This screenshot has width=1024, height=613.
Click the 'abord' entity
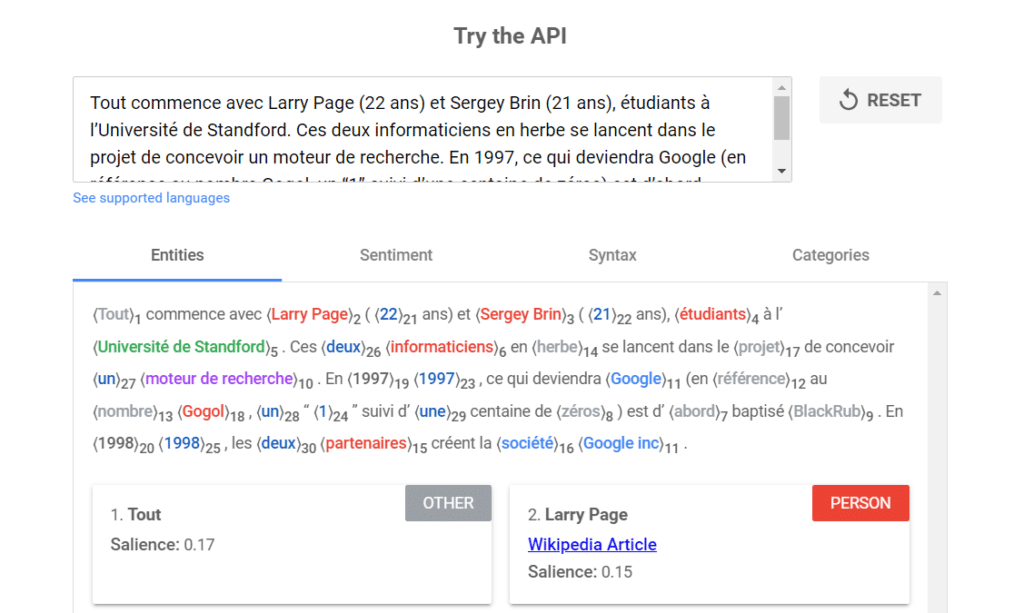[x=694, y=411]
